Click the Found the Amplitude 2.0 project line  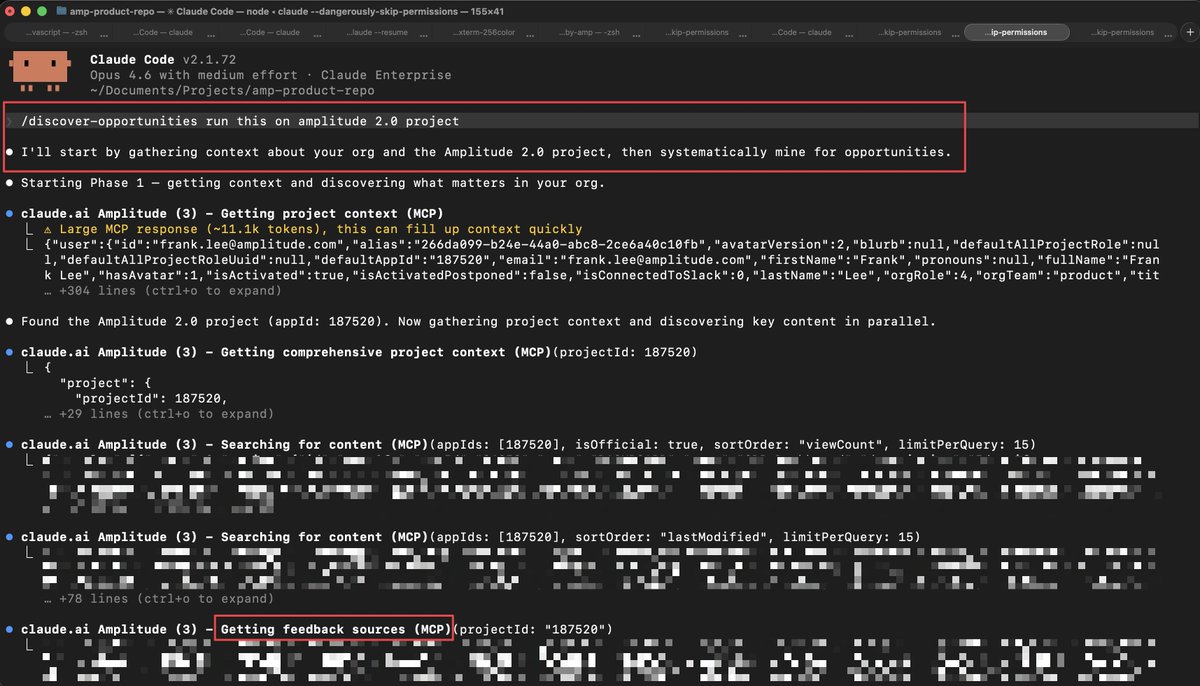[x=478, y=322]
